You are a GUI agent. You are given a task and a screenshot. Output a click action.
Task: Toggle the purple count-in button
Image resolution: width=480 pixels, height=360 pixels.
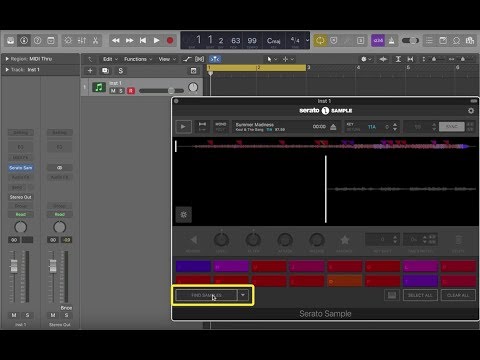coord(378,41)
